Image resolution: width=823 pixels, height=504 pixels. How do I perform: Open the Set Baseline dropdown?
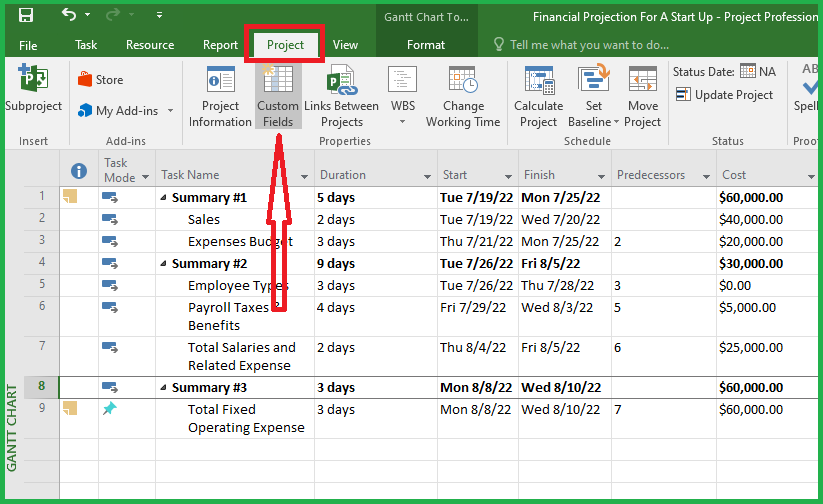(616, 122)
